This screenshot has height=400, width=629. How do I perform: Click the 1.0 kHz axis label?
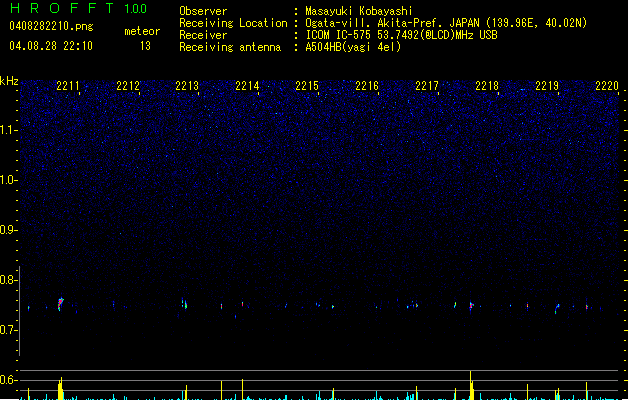[x=8, y=180]
